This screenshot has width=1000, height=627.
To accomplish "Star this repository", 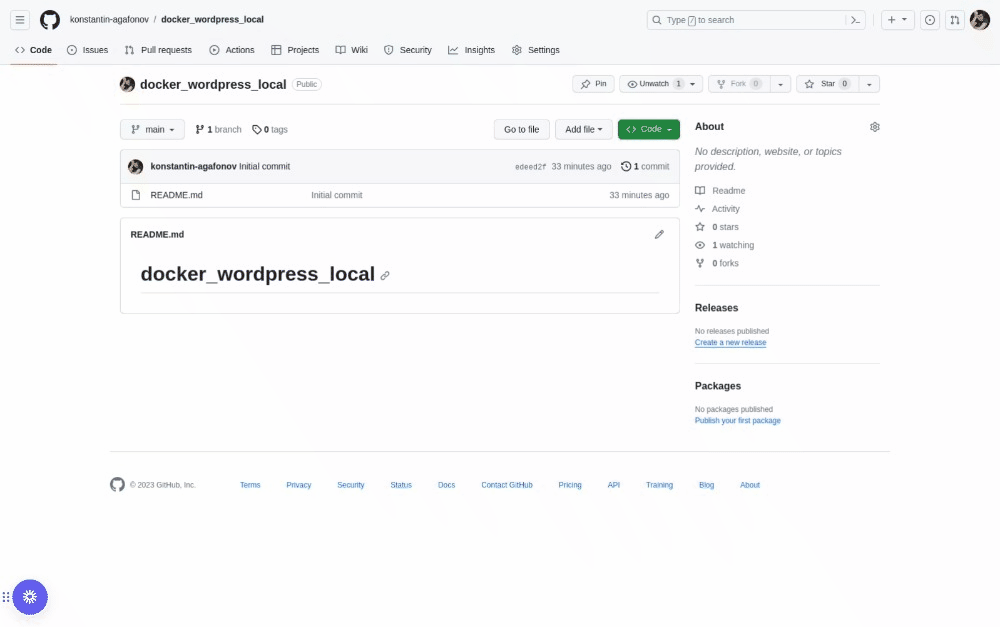I will [x=827, y=84].
